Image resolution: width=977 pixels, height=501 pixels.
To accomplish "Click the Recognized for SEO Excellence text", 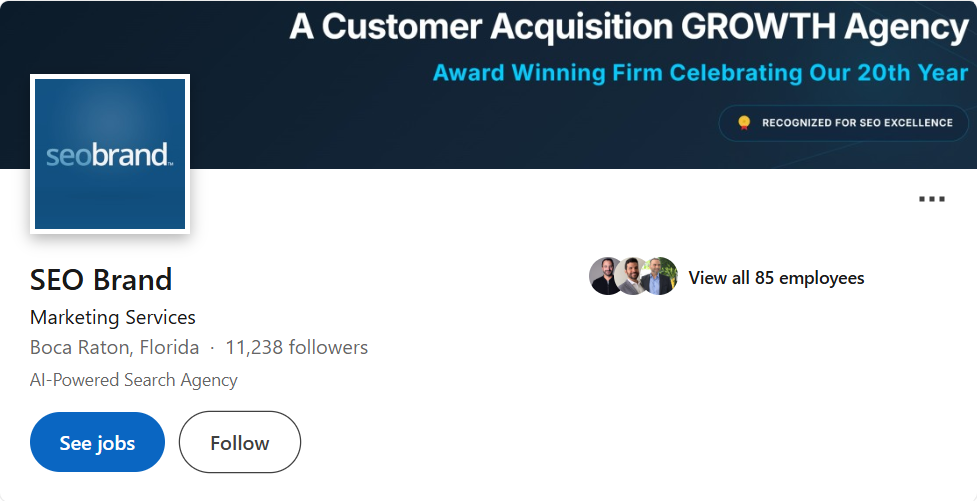I will (x=857, y=123).
